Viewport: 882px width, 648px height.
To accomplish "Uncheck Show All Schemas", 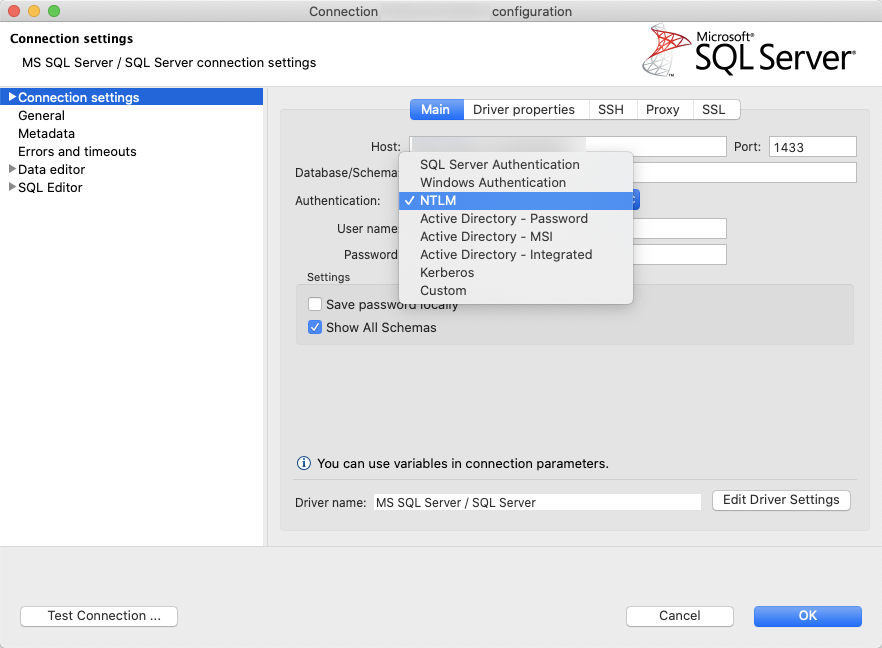I will click(315, 327).
